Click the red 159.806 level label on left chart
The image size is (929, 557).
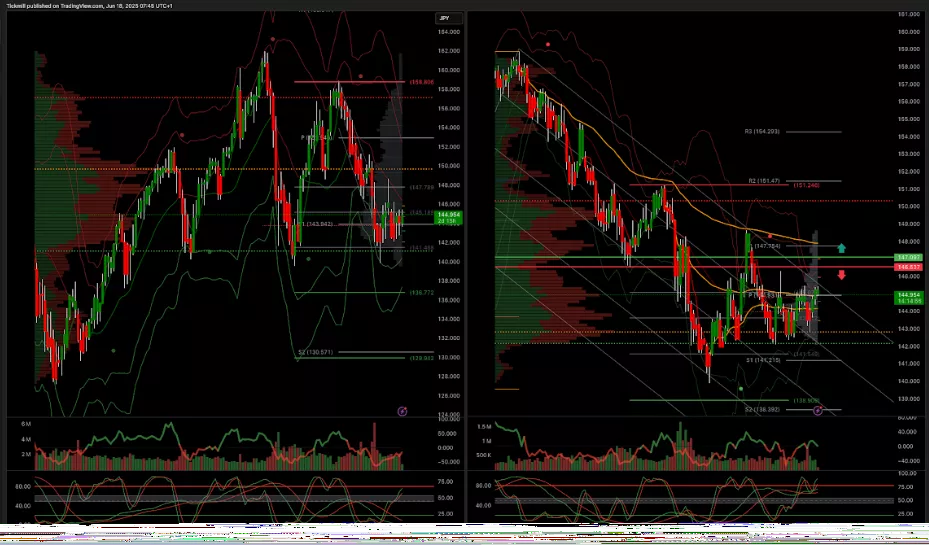pyautogui.click(x=392, y=82)
